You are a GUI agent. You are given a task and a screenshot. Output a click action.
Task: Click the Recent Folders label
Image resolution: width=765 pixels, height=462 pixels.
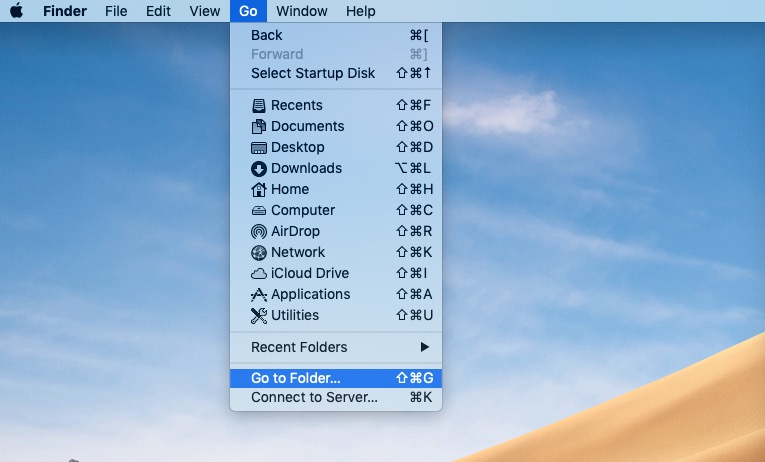click(x=299, y=347)
